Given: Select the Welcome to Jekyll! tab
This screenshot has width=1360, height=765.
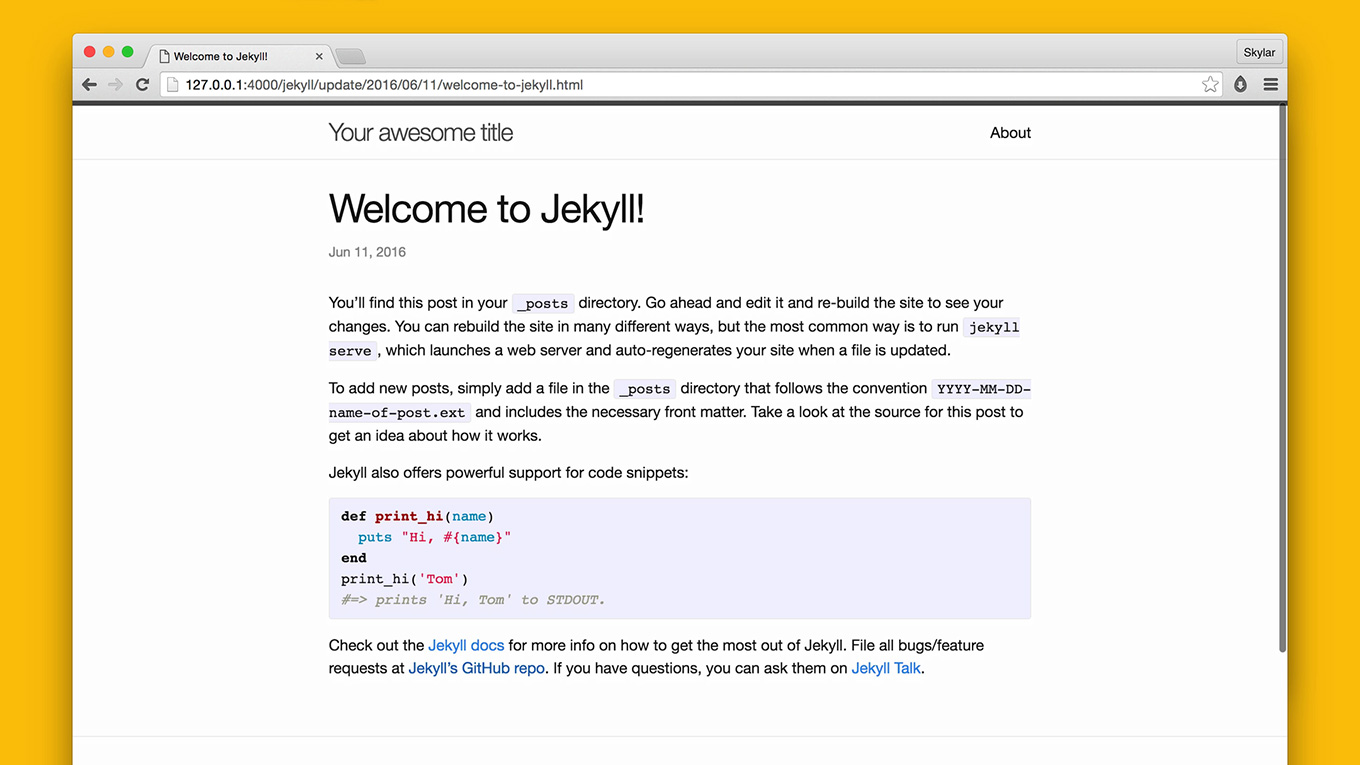Looking at the screenshot, I should click(x=230, y=57).
